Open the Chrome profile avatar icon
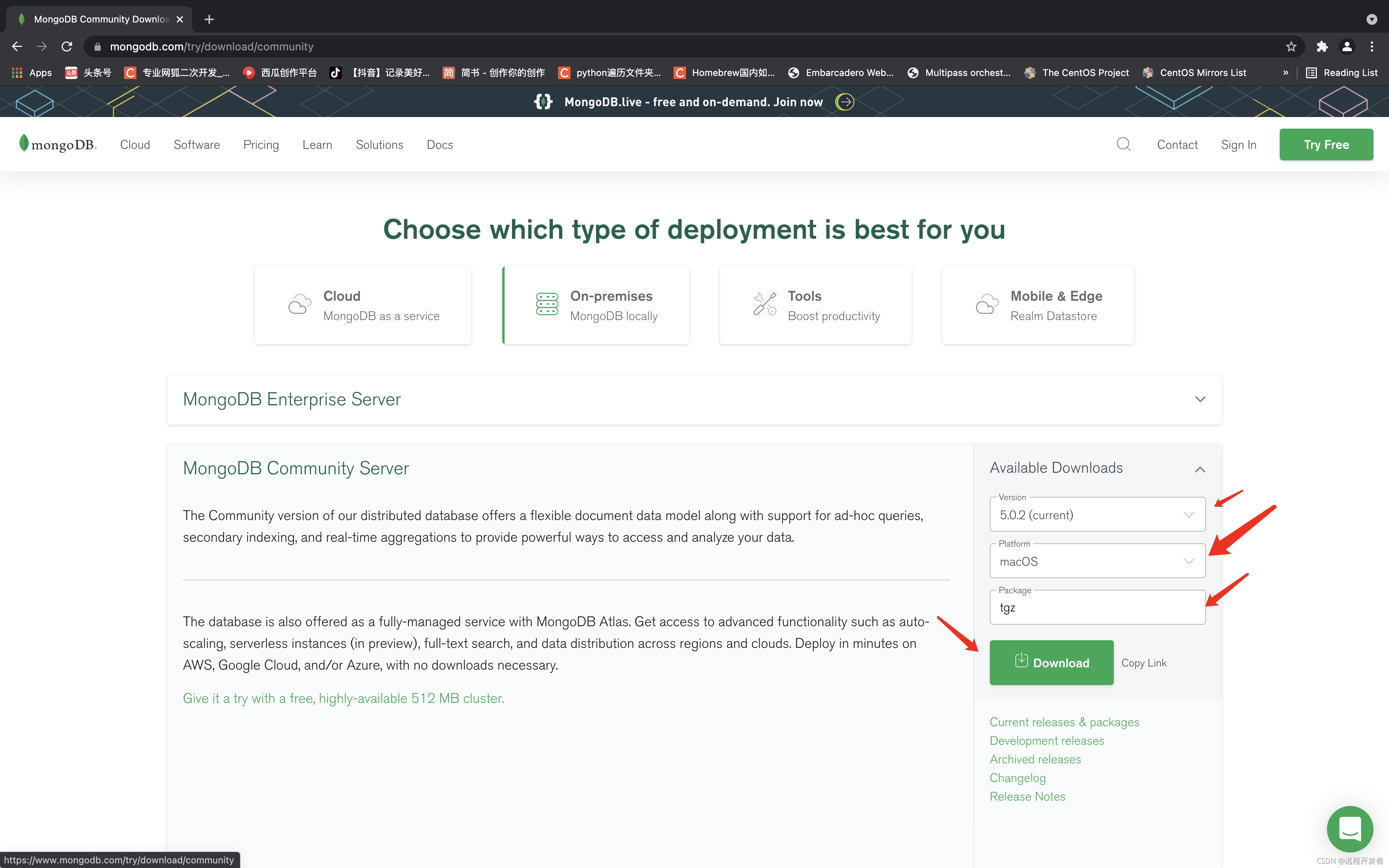 (1346, 46)
